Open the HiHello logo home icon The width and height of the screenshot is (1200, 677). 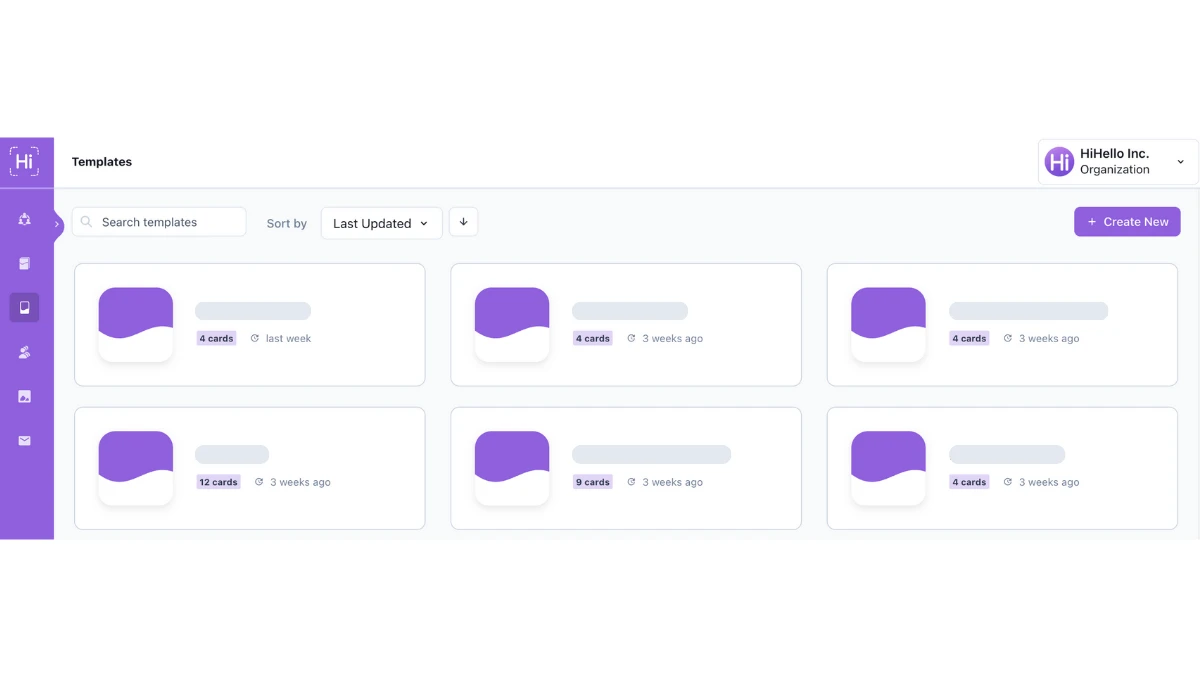(24, 160)
